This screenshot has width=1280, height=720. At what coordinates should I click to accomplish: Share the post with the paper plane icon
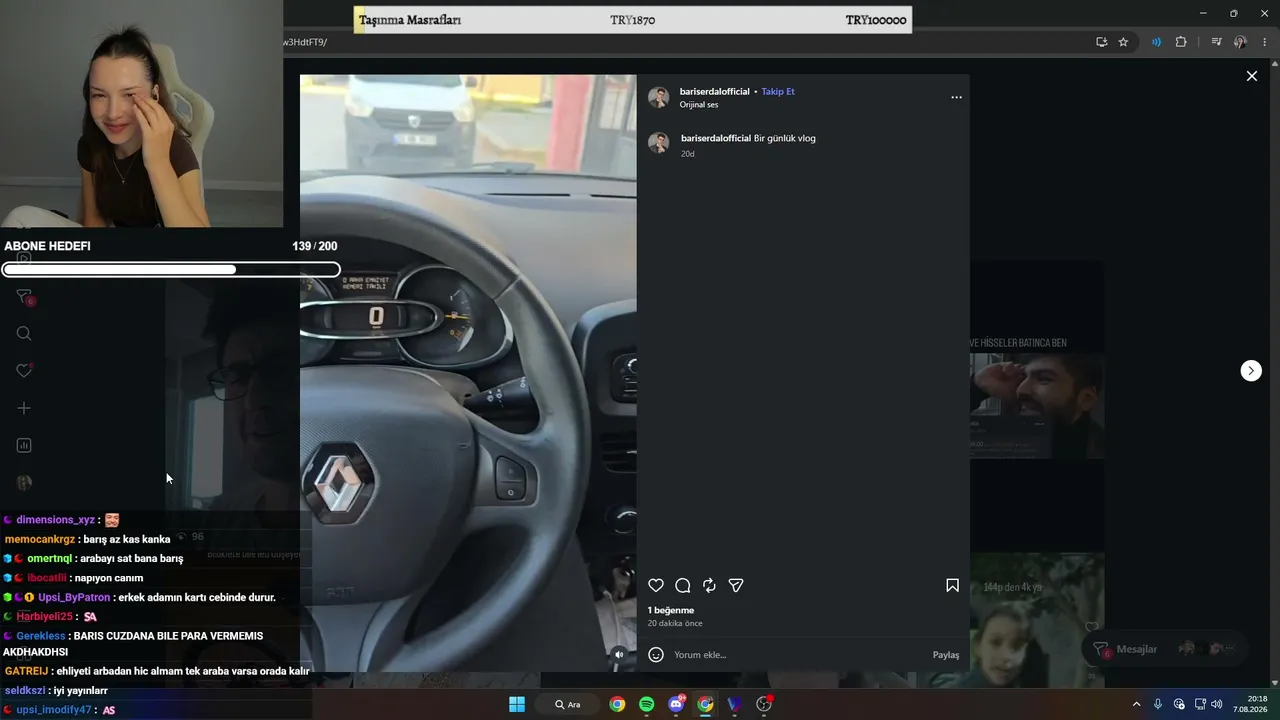[x=736, y=586]
